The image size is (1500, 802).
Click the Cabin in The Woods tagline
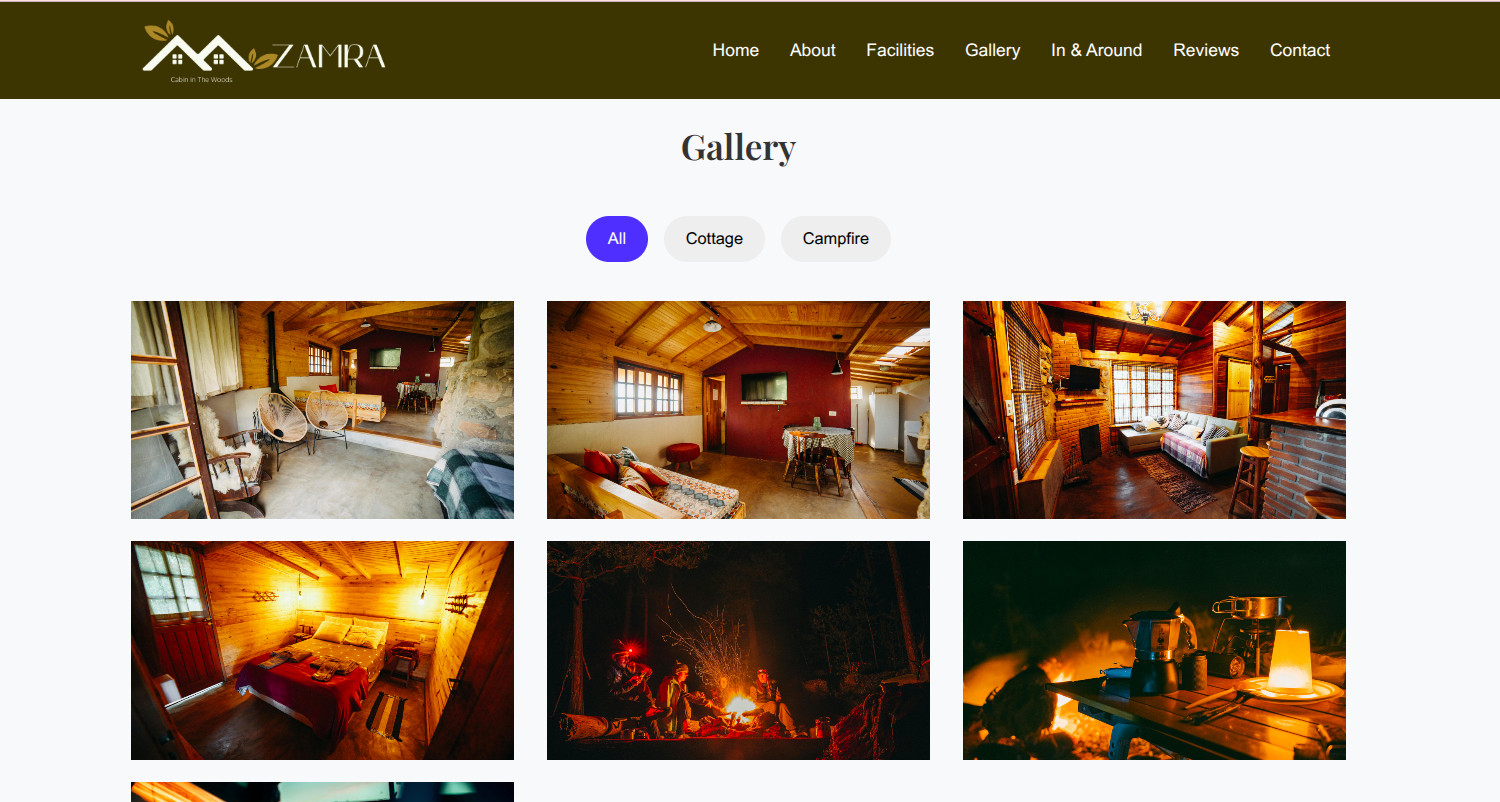(201, 79)
